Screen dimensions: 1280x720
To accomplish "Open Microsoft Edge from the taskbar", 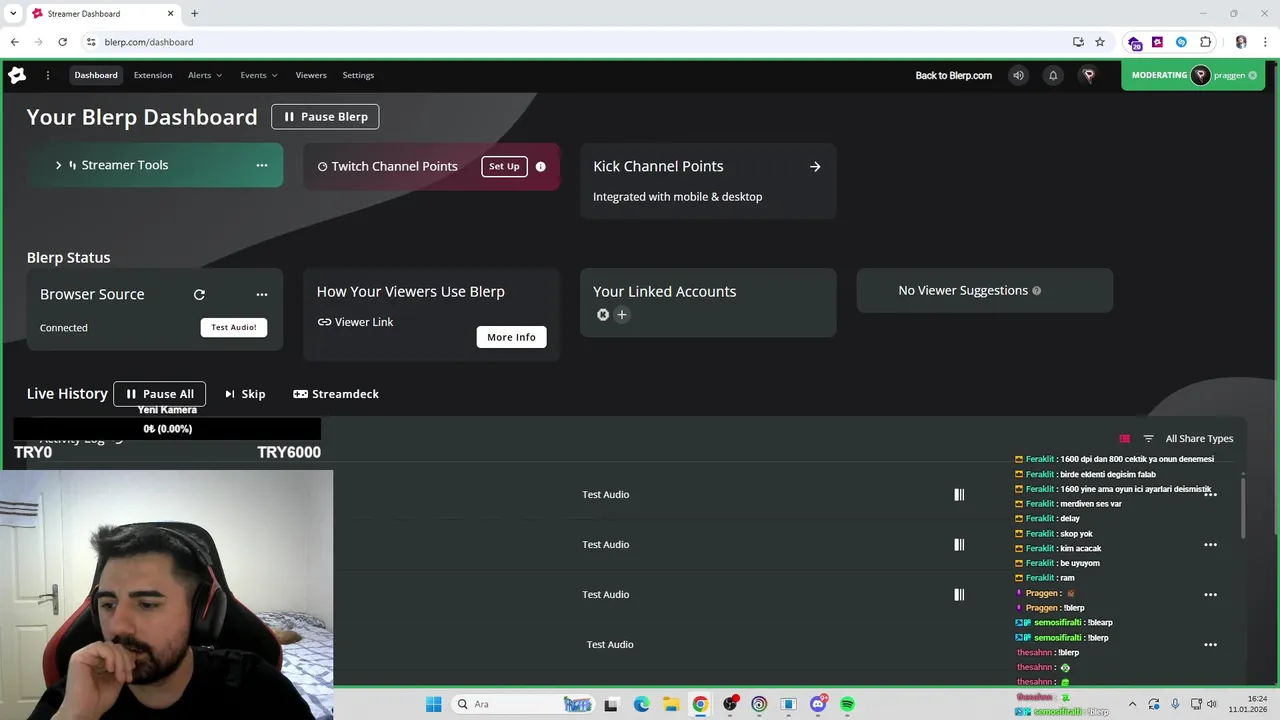I will [x=641, y=704].
